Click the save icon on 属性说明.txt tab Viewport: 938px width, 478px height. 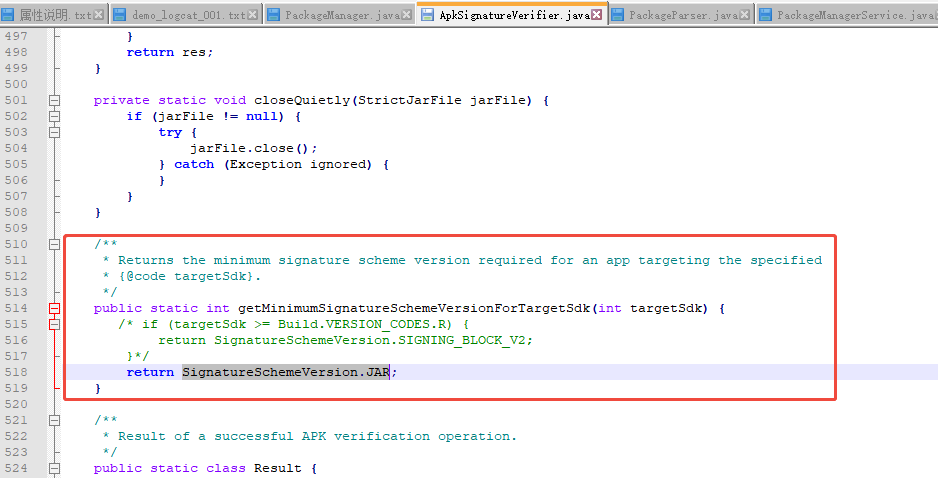pos(8,15)
